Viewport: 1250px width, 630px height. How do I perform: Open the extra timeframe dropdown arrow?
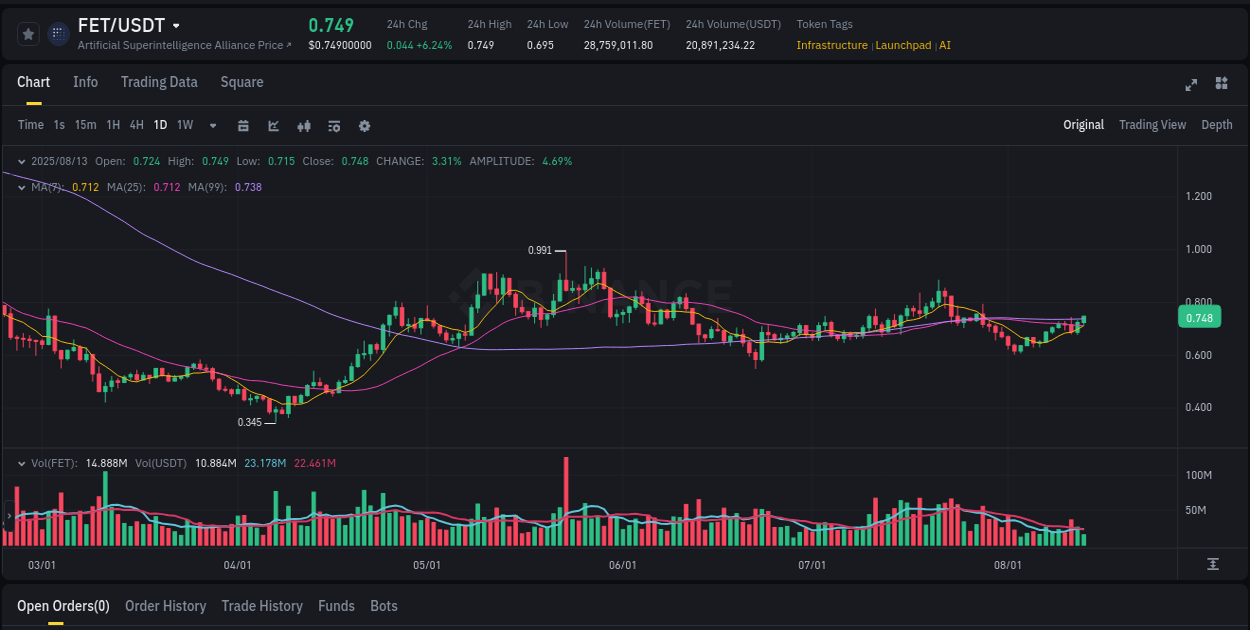[212, 126]
